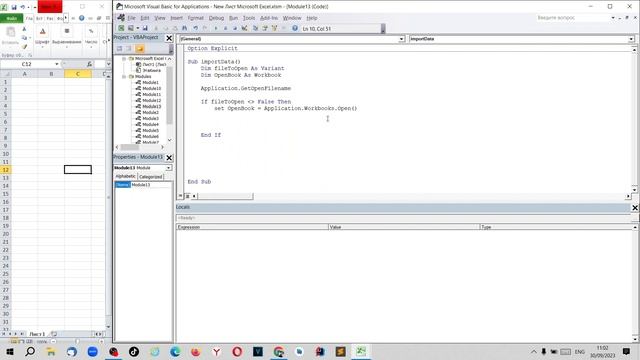Image resolution: width=640 pixels, height=360 pixels.
Task: Collapse the Modules folder in project tree
Action: point(124,76)
